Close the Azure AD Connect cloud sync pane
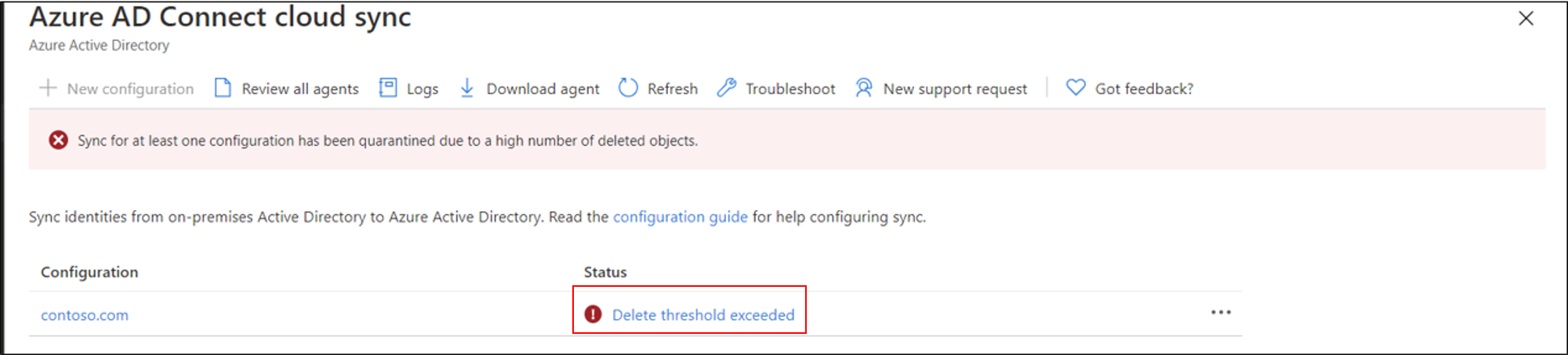 (x=1526, y=18)
